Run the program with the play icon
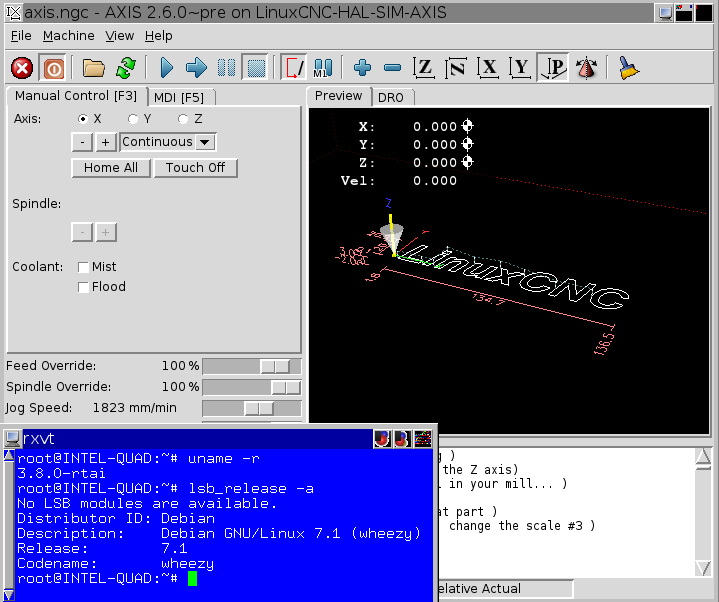 click(166, 68)
